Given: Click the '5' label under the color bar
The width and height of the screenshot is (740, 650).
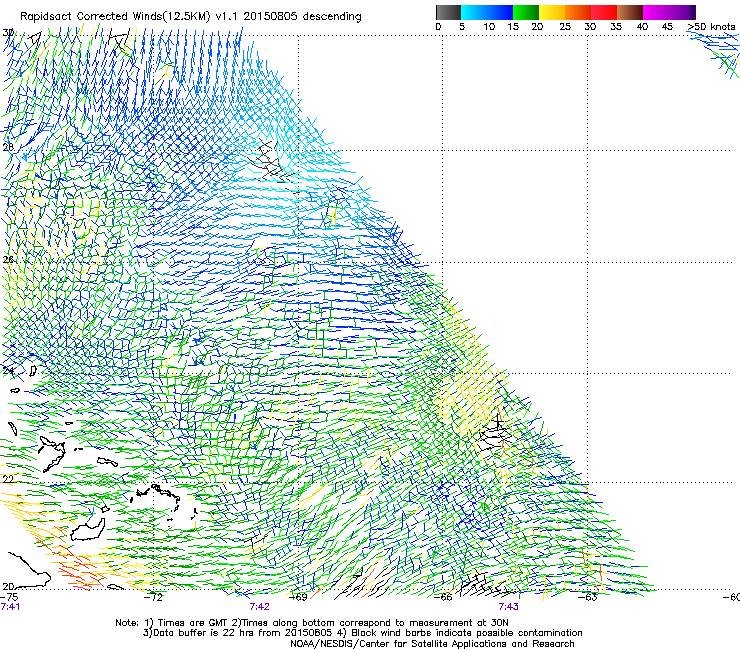Looking at the screenshot, I should [x=462, y=27].
